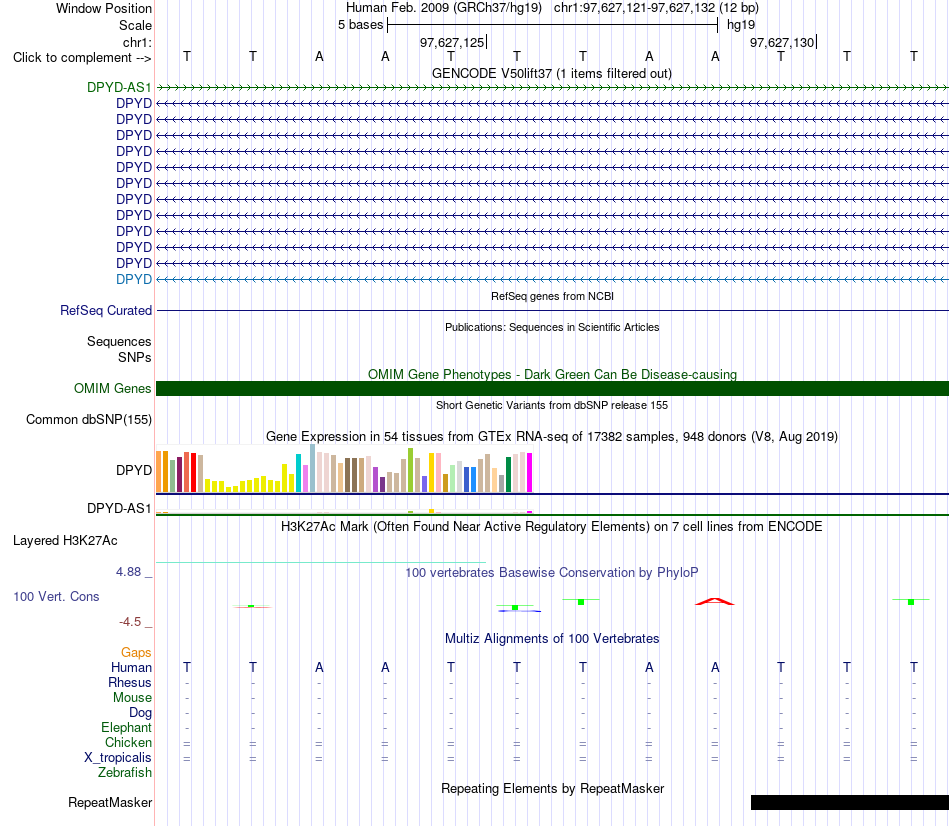Open "Multiz Alignments of 100 Vertebrates" title
Viewport: 950px width, 826px height.
pyautogui.click(x=552, y=638)
